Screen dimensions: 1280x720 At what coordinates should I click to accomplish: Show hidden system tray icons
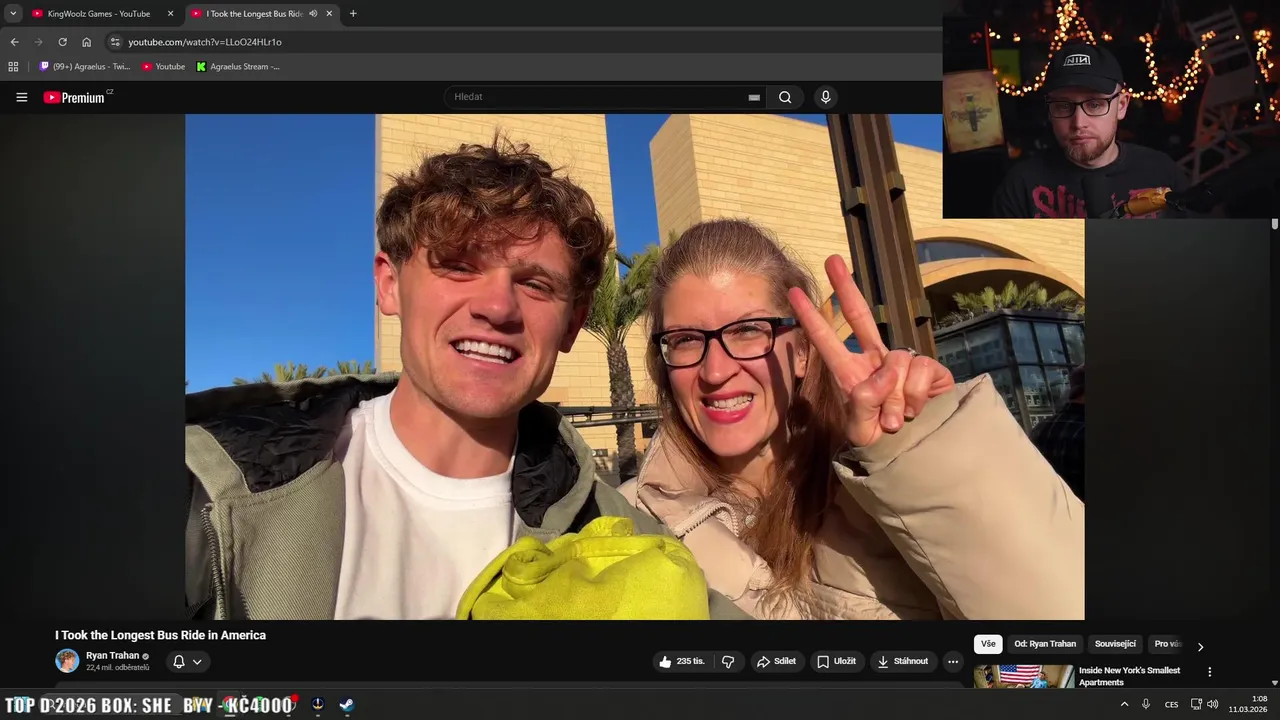coord(1124,704)
